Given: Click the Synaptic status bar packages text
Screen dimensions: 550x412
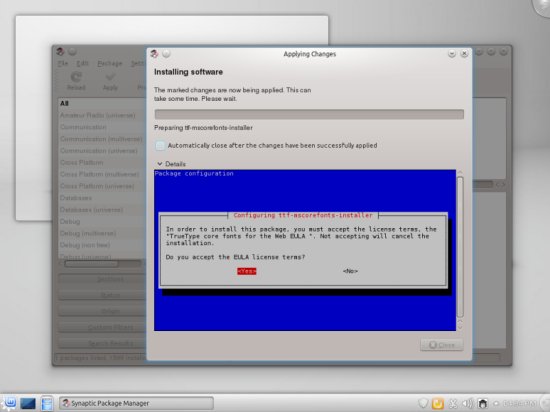Looking at the screenshot, I should (x=101, y=358).
